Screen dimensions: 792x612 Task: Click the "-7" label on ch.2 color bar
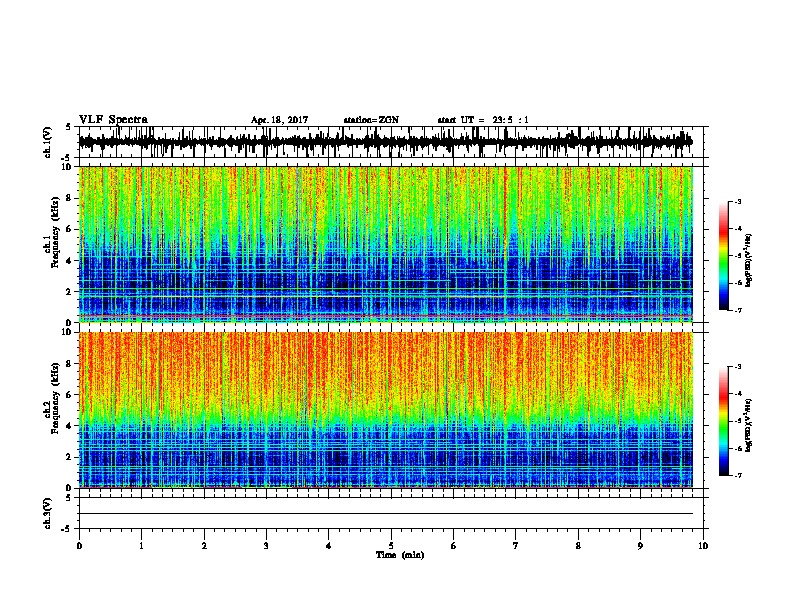pos(737,476)
